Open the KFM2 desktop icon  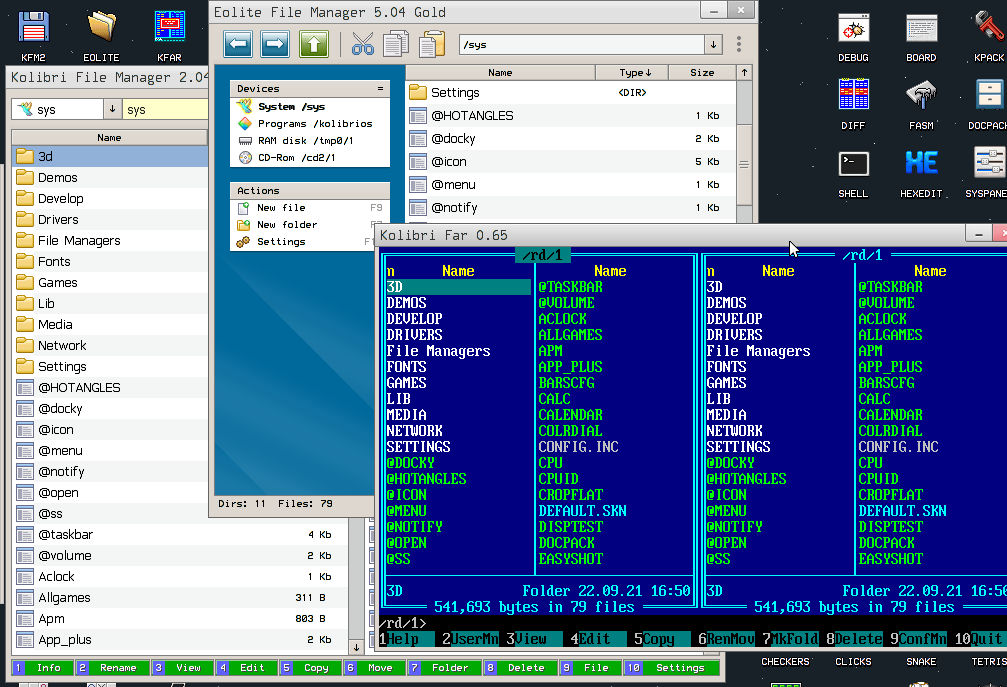point(33,36)
